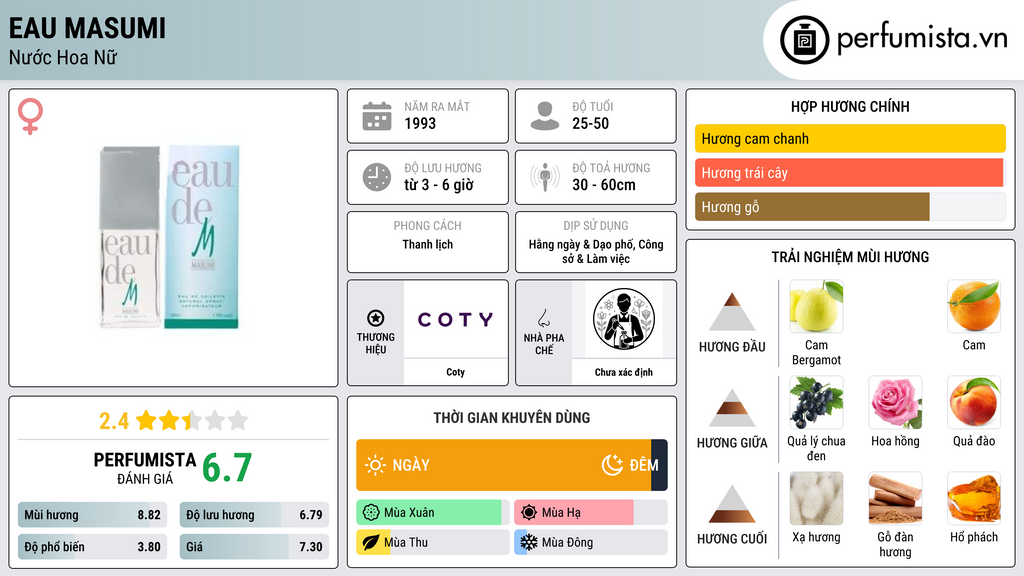The width and height of the screenshot is (1024, 576).
Task: Click the Độ phổ biến 3.80 score bar
Action: (93, 547)
